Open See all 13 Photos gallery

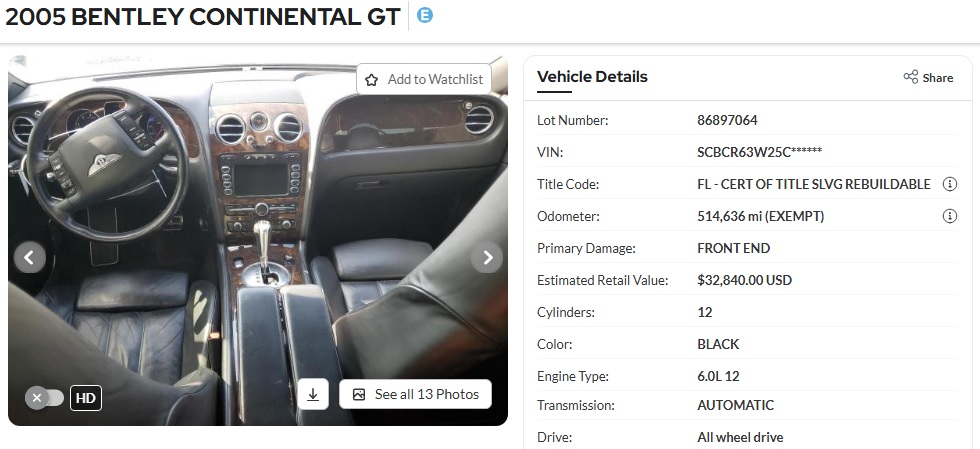click(416, 395)
